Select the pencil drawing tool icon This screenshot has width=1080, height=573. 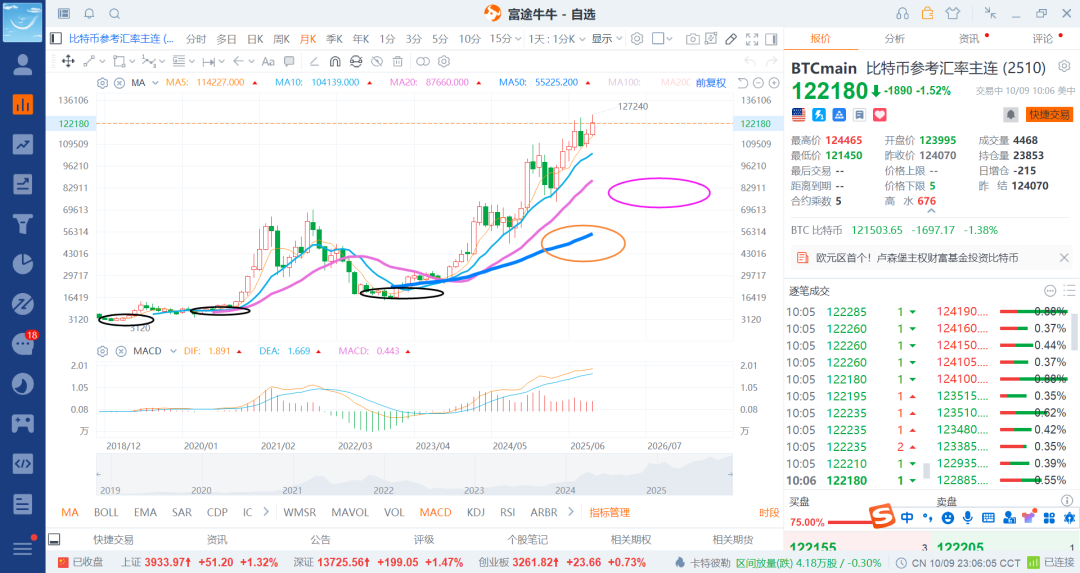point(731,39)
